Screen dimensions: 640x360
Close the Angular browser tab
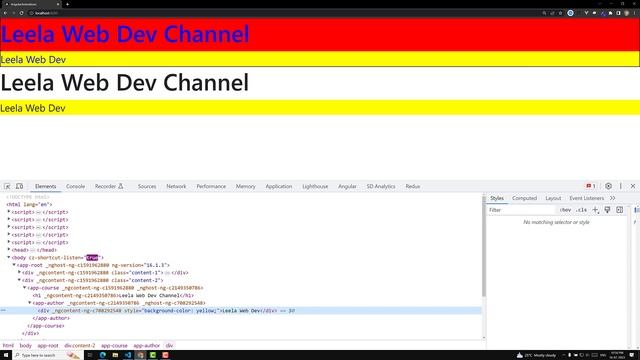58,4
